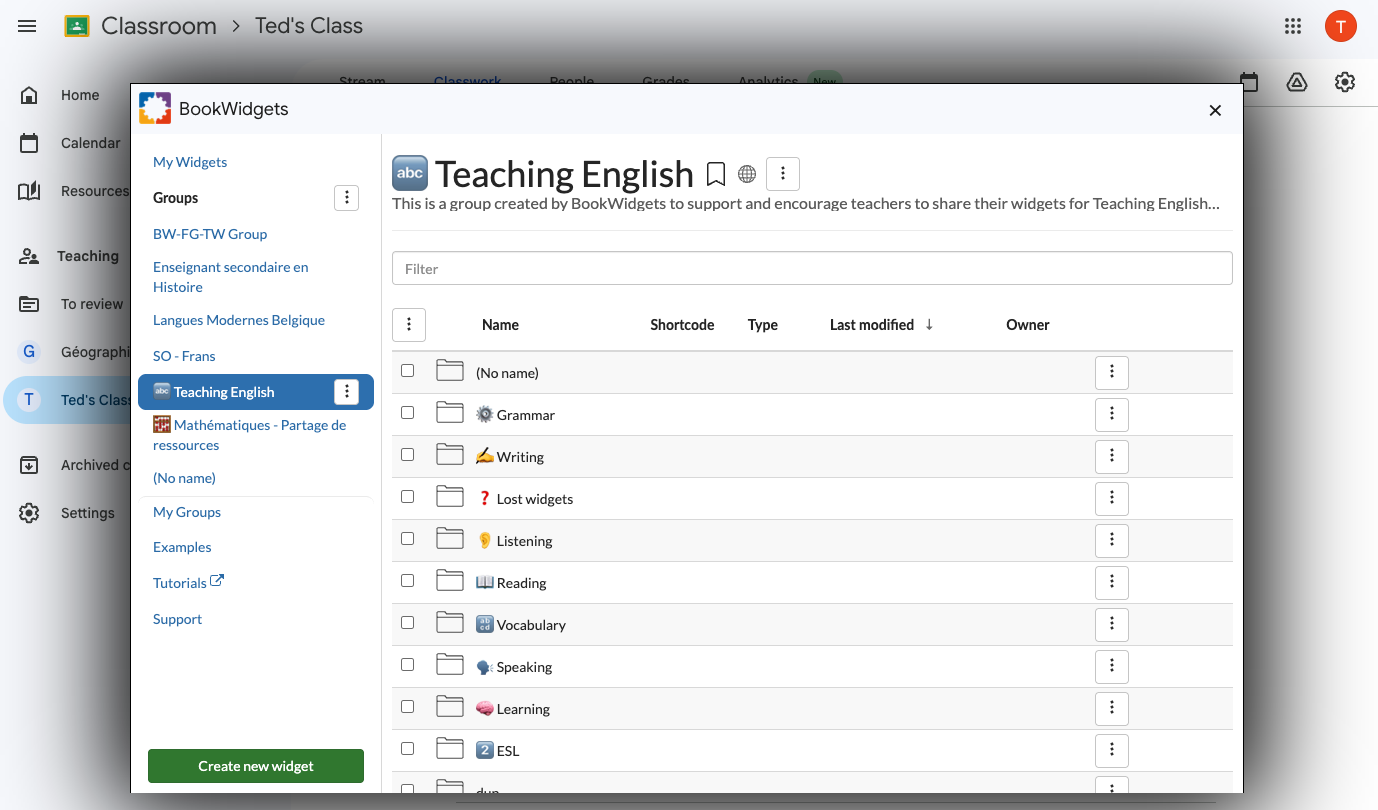Open Tutorials external link
Image resolution: width=1378 pixels, height=810 pixels.
click(188, 583)
